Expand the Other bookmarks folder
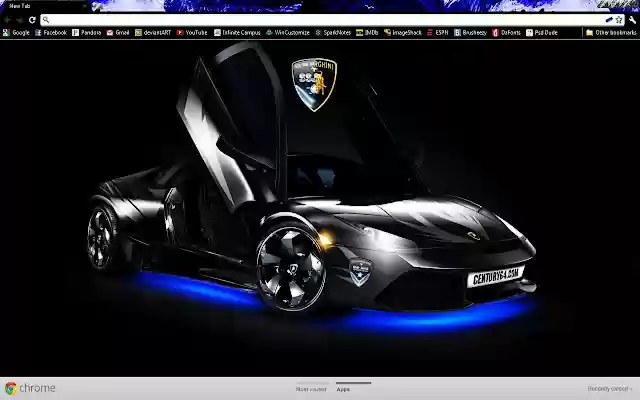Screen dimensions: 640x400 pos(611,33)
